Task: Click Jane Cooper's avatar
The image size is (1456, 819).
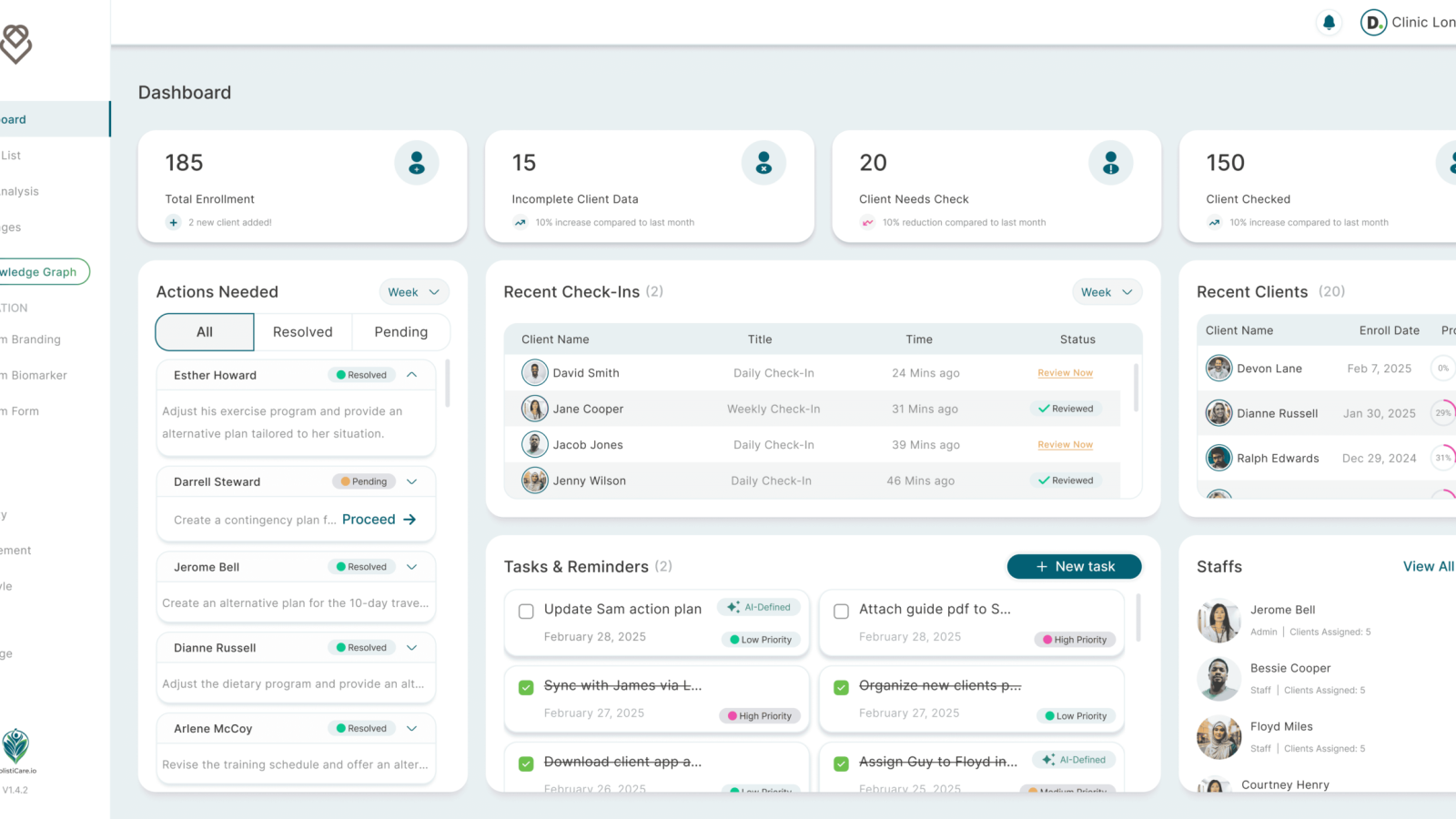Action: (x=534, y=409)
